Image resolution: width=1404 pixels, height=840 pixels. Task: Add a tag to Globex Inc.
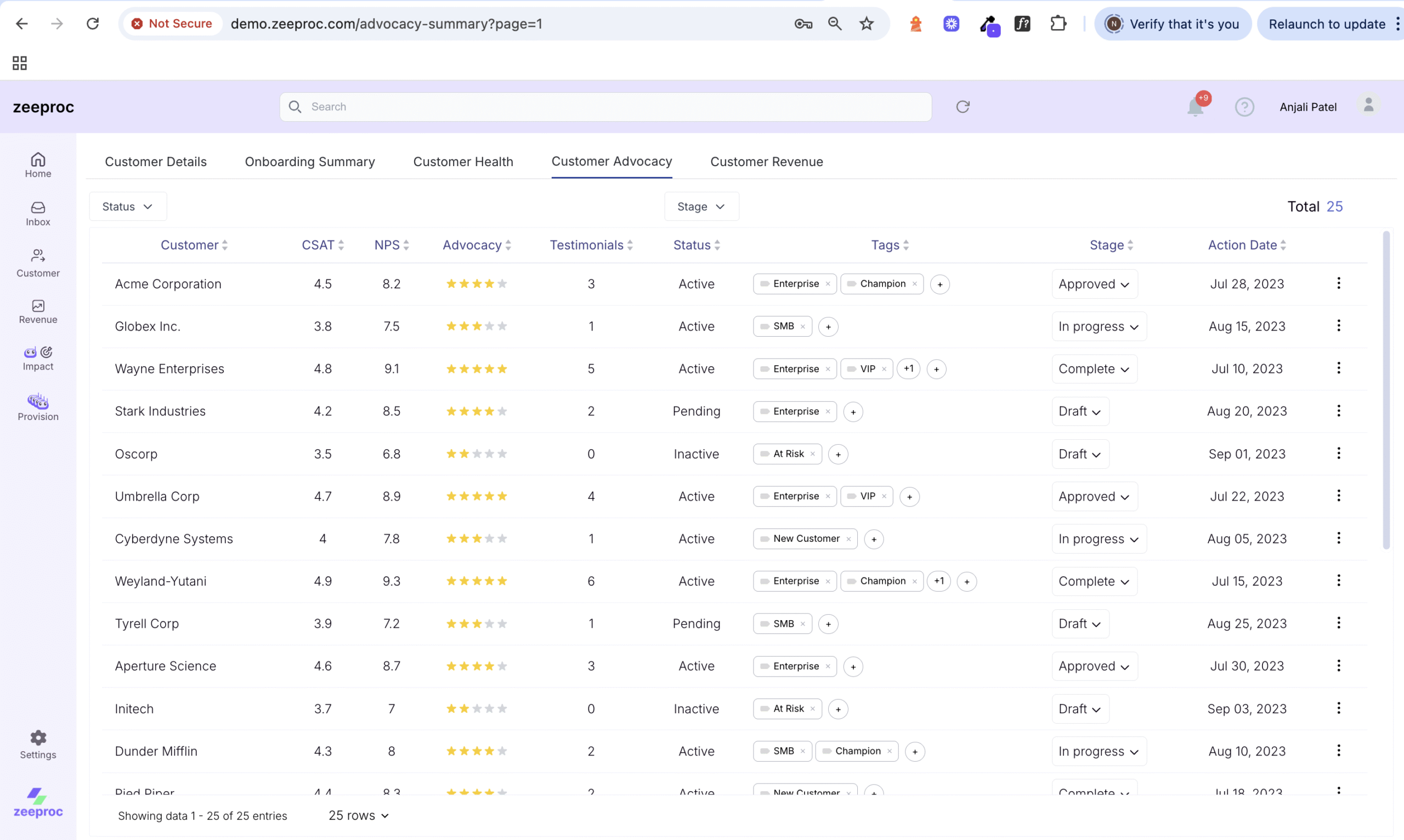pos(828,327)
